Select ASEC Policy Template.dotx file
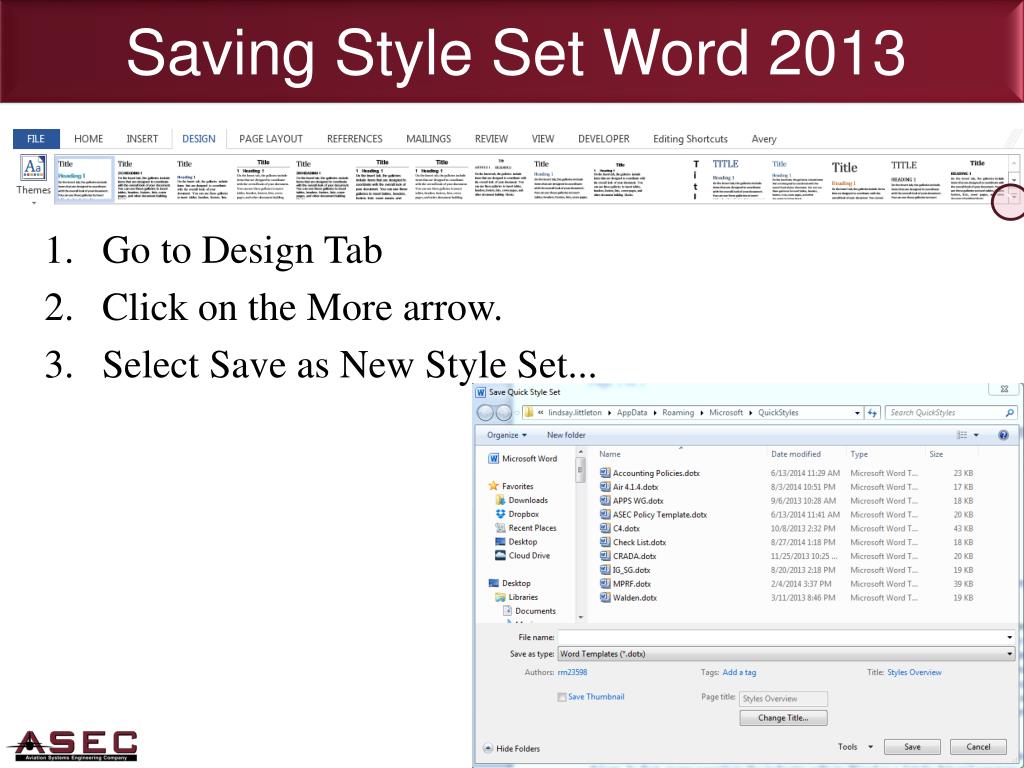The width and height of the screenshot is (1024, 768). tap(654, 514)
